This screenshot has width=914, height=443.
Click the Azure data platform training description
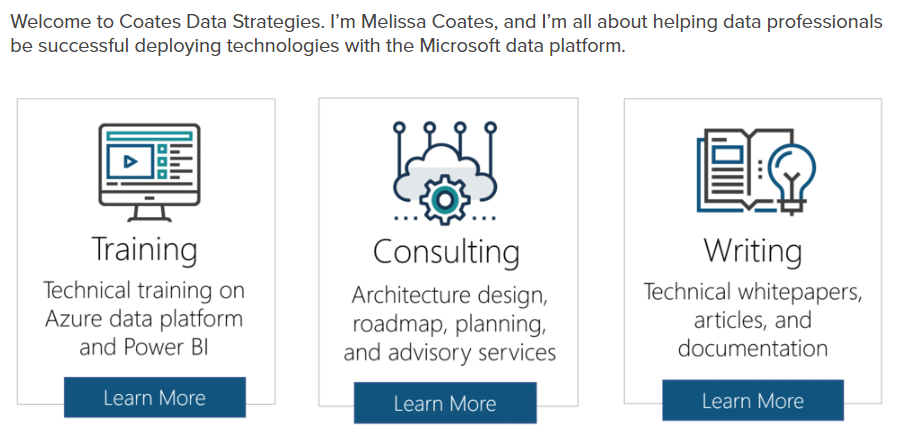pos(144,319)
